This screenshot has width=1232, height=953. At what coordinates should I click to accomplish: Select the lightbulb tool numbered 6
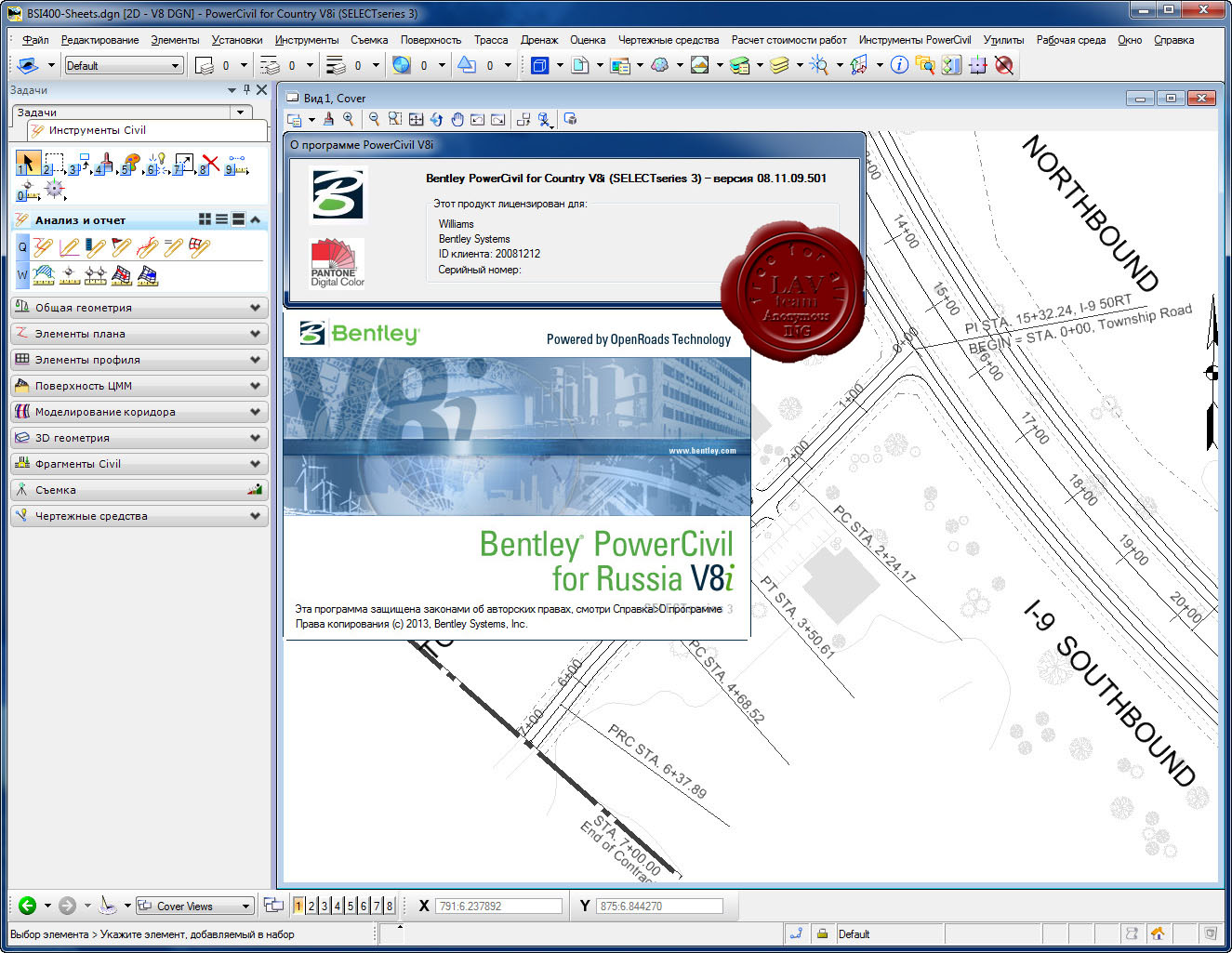157,164
